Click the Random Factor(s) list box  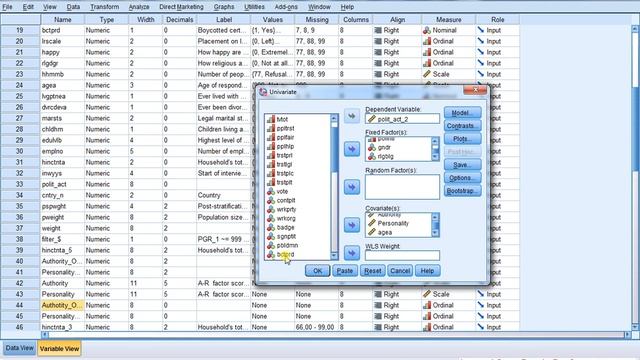click(x=402, y=187)
